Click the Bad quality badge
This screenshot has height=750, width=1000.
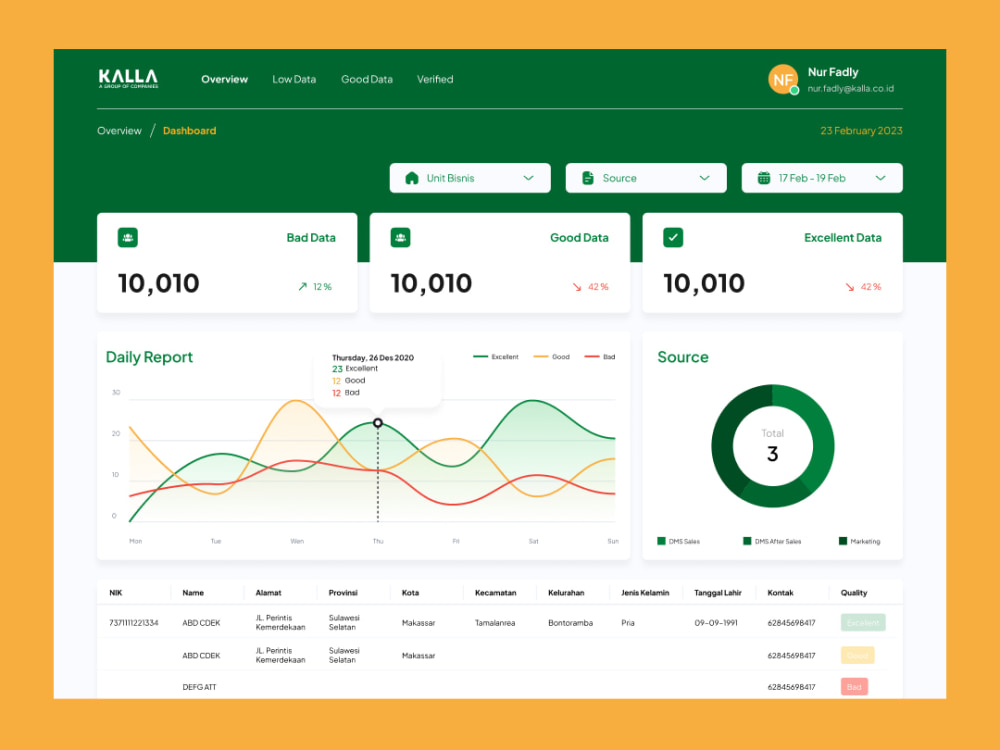(854, 687)
